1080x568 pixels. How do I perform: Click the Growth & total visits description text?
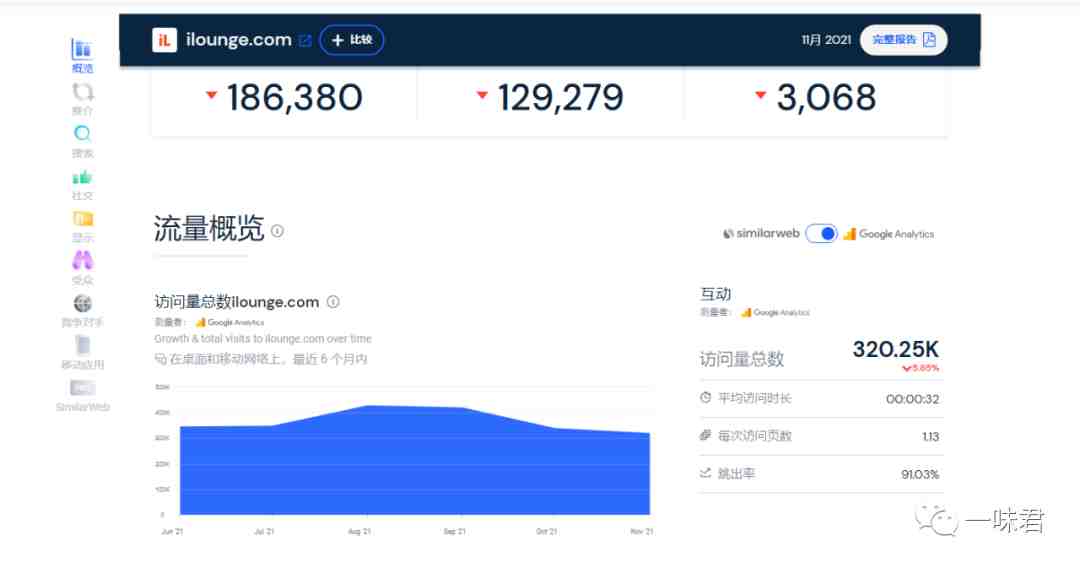262,339
